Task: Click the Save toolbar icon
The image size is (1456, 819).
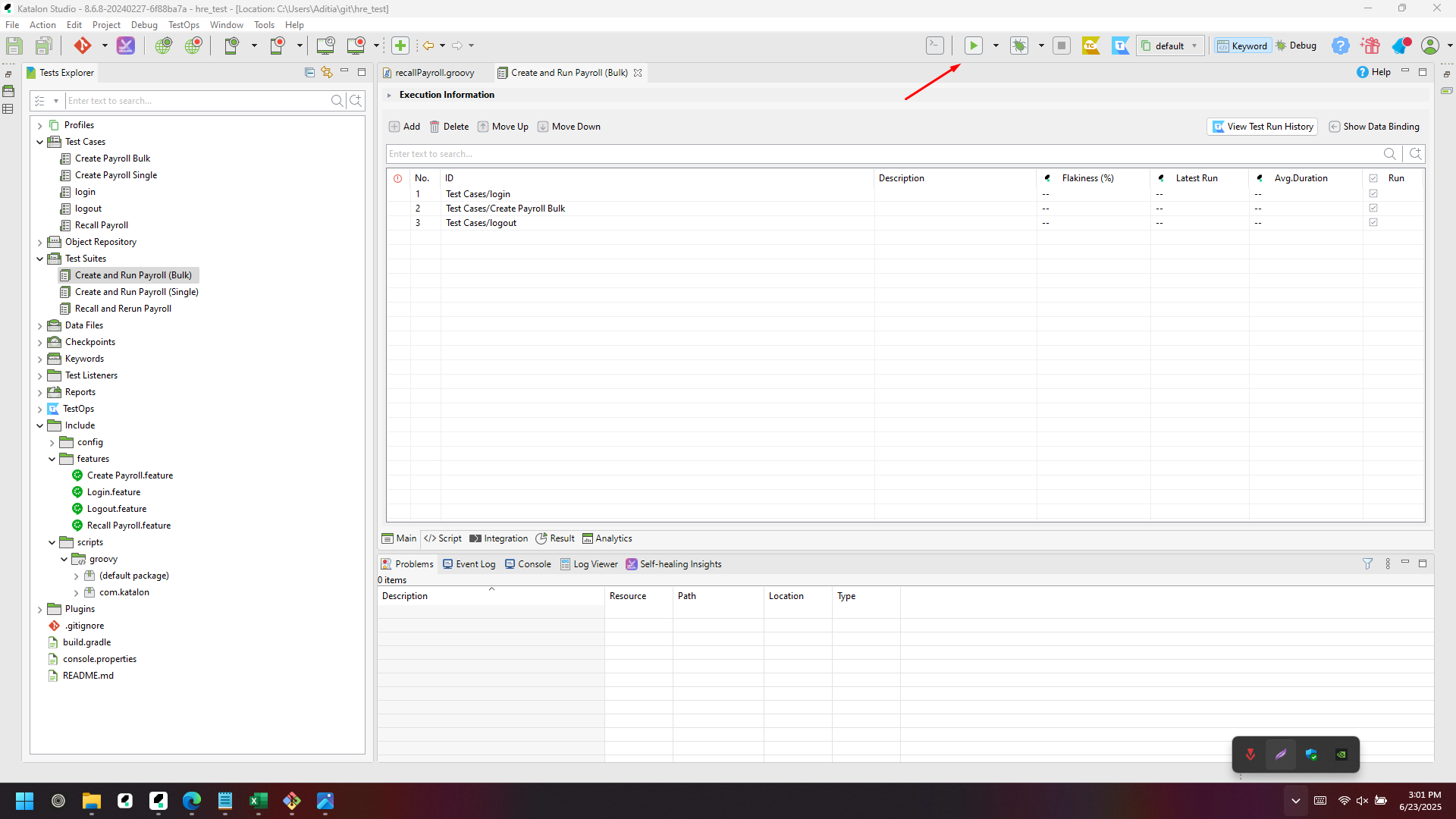Action: click(x=14, y=45)
